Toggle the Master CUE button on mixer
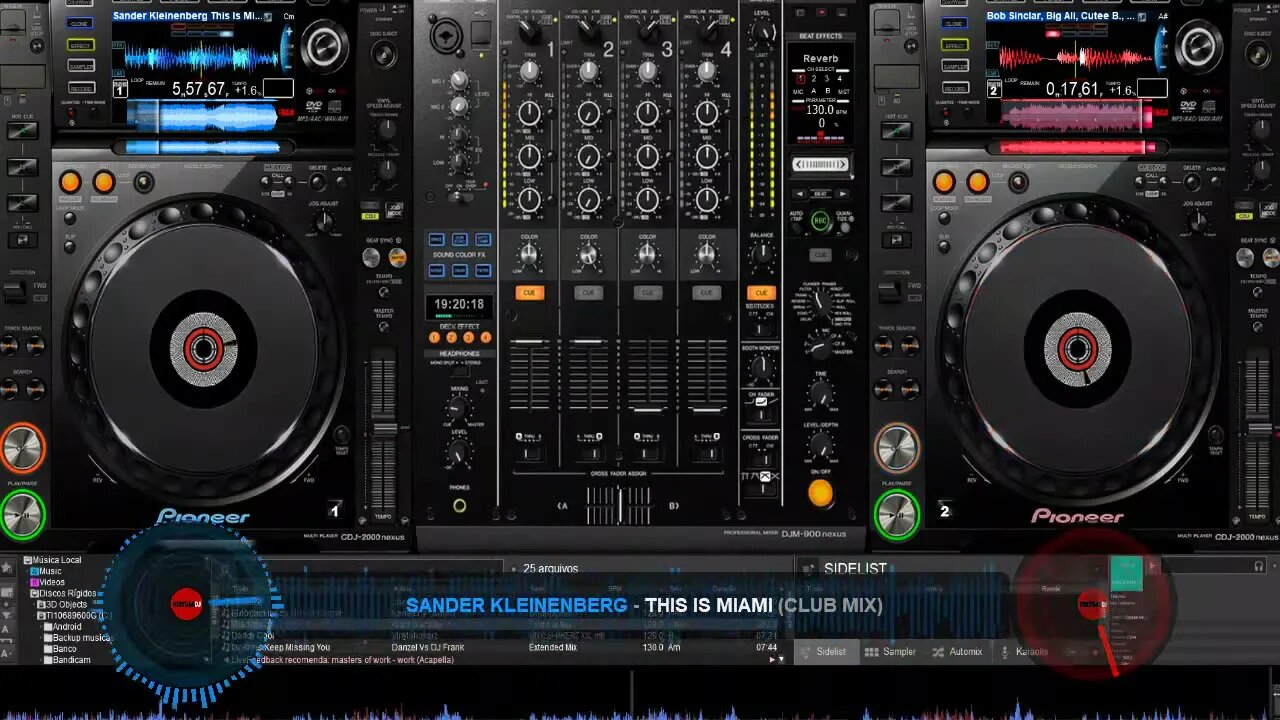Screen dimensions: 1280x720 [762, 293]
